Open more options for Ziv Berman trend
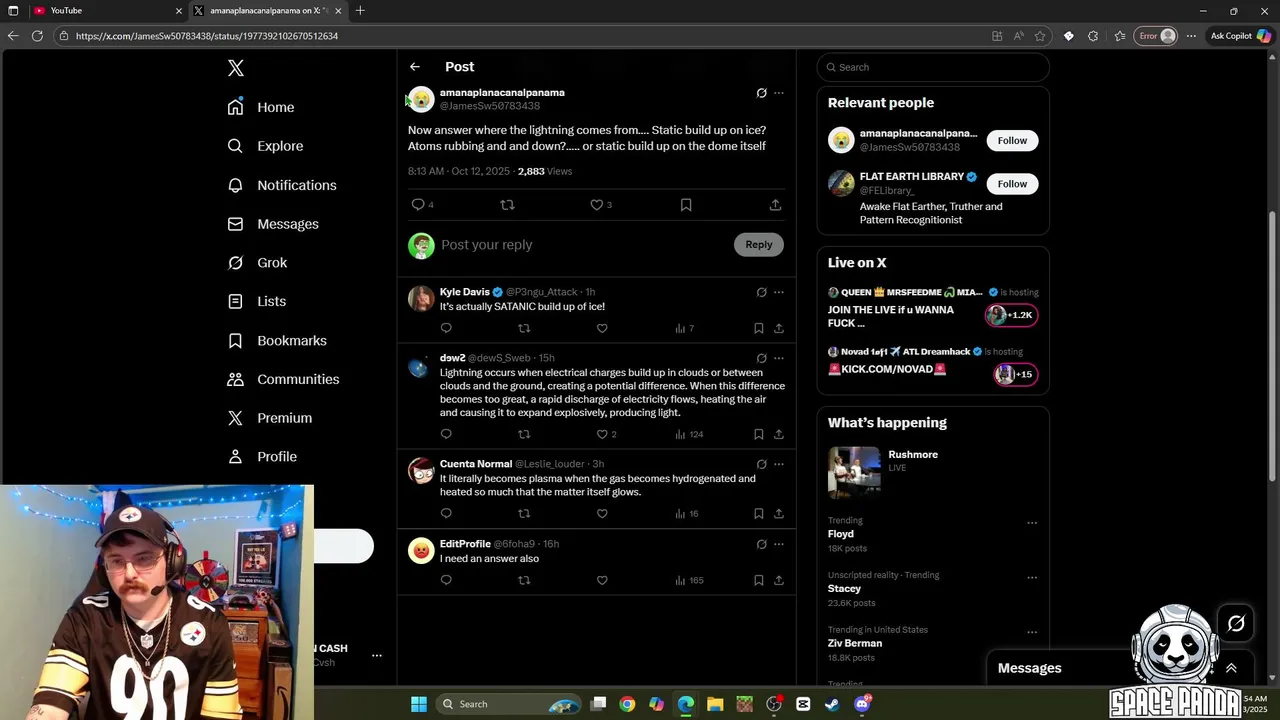This screenshot has width=1280, height=720. (x=1032, y=633)
